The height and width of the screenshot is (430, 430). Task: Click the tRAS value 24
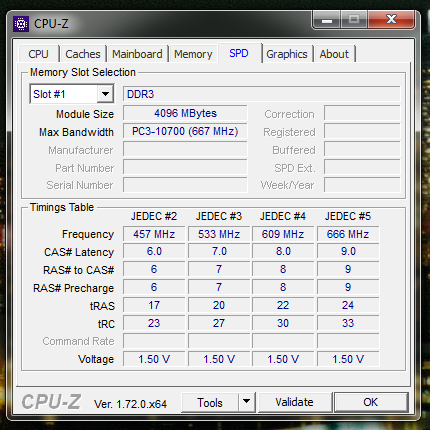(348, 305)
